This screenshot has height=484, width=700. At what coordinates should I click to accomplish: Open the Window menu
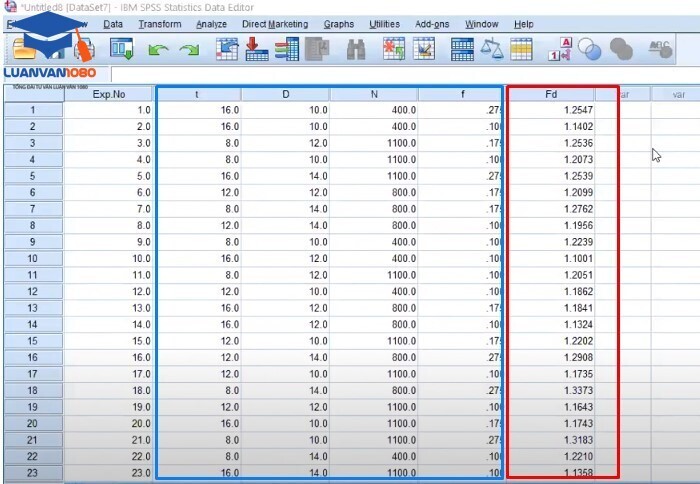point(482,24)
